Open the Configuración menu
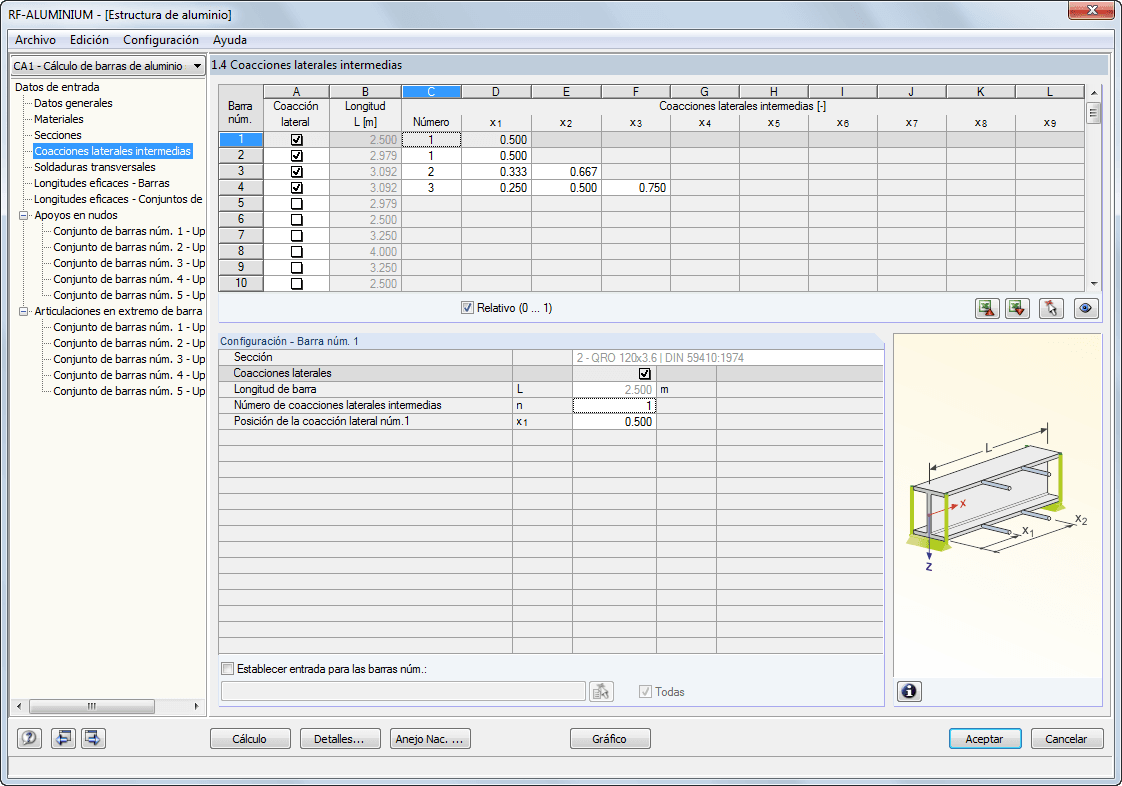1122x786 pixels. point(161,40)
